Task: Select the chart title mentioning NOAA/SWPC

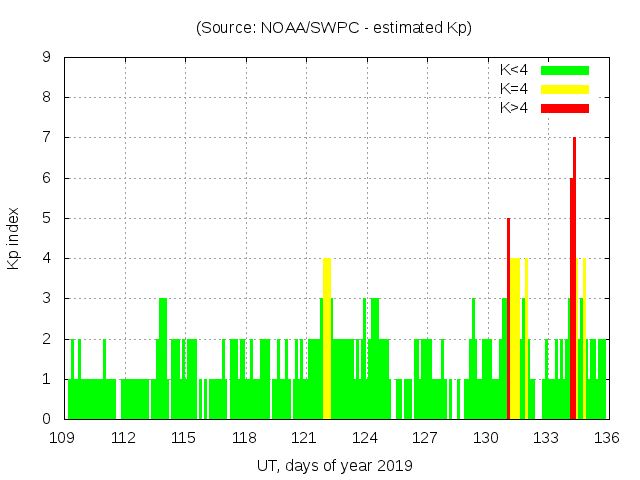Action: click(x=333, y=27)
